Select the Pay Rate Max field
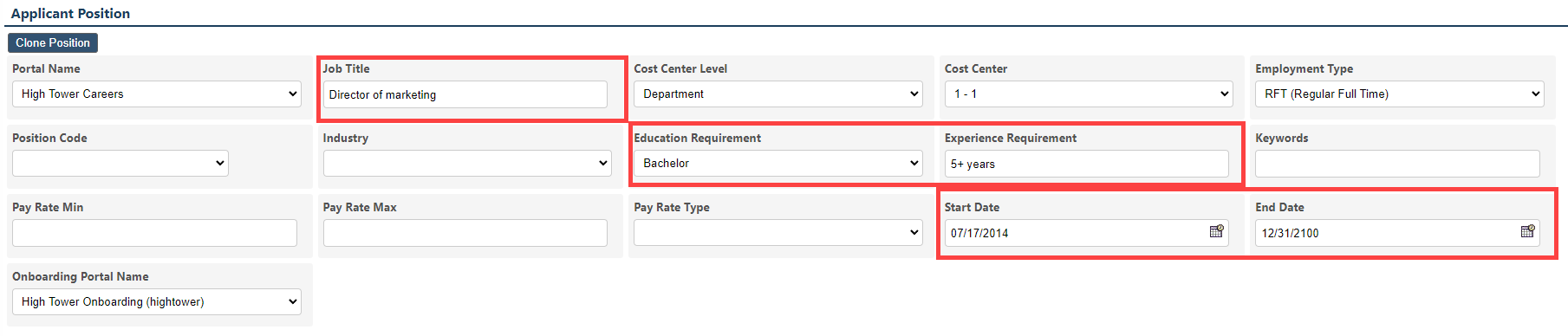The width and height of the screenshot is (1568, 336). [465, 233]
